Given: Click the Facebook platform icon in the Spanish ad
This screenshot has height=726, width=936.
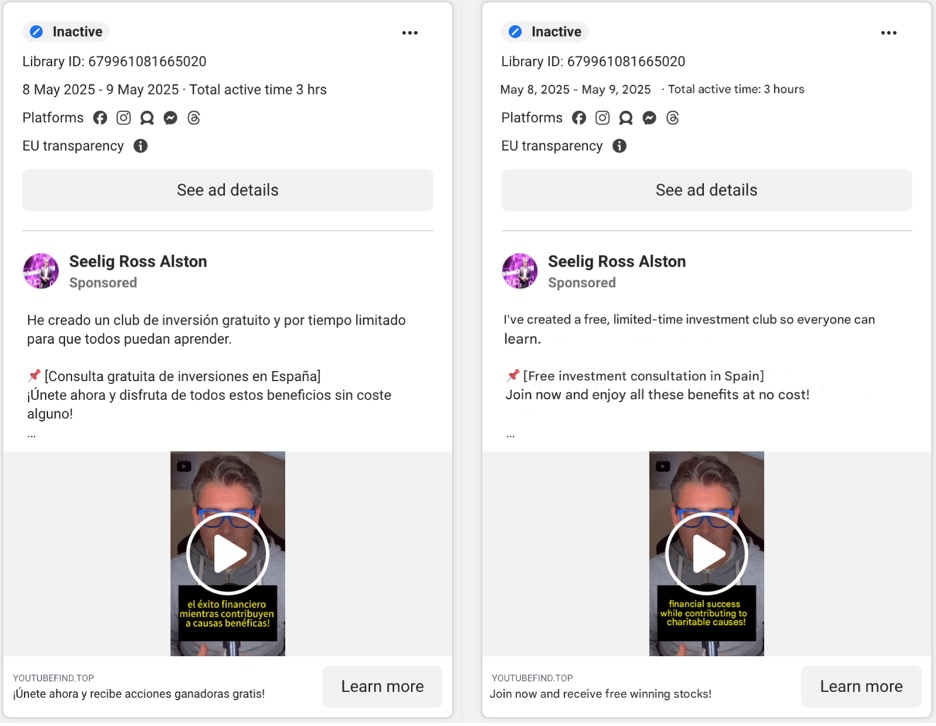Looking at the screenshot, I should [100, 118].
